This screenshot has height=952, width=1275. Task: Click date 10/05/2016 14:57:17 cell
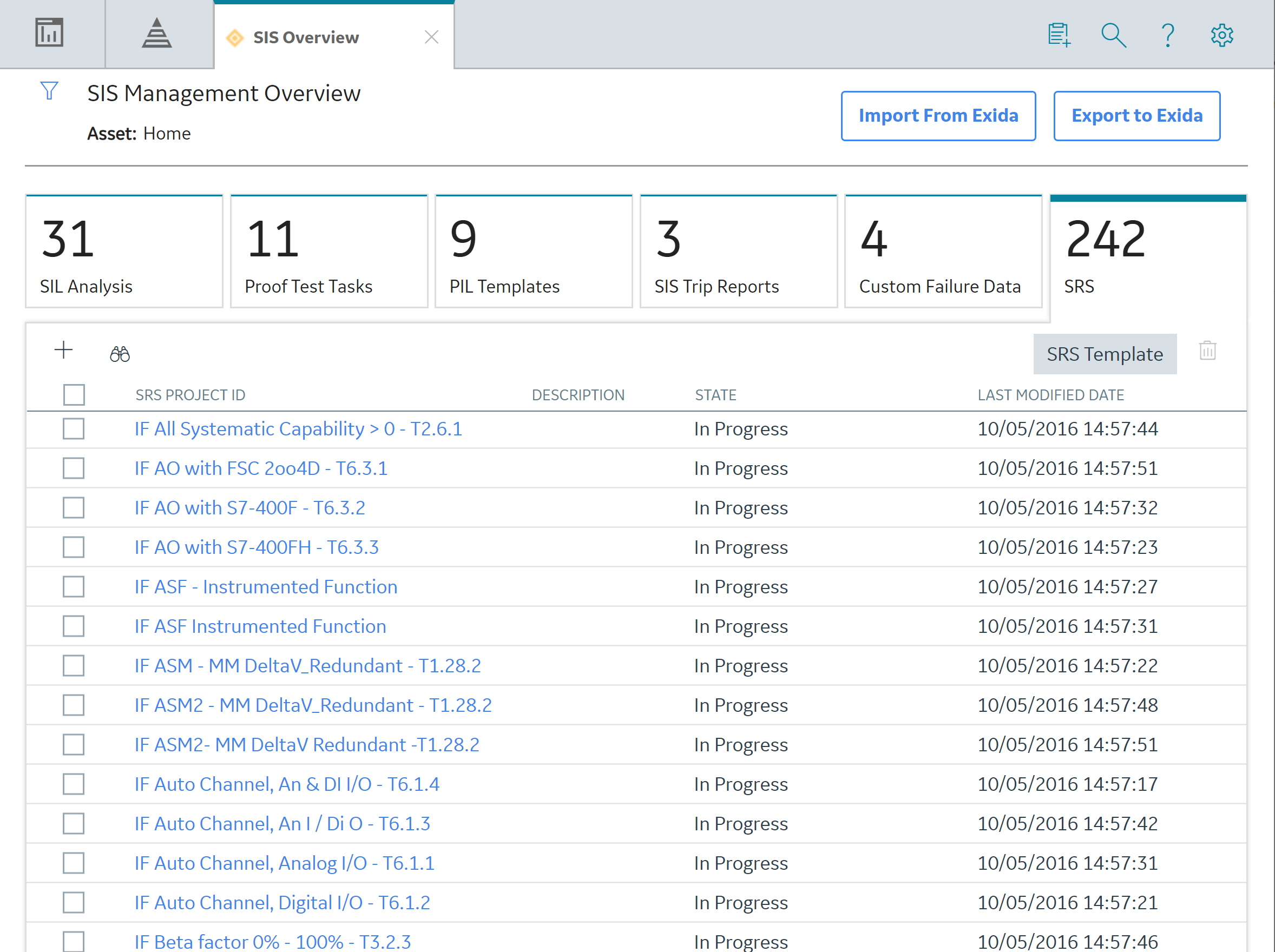click(x=1068, y=784)
